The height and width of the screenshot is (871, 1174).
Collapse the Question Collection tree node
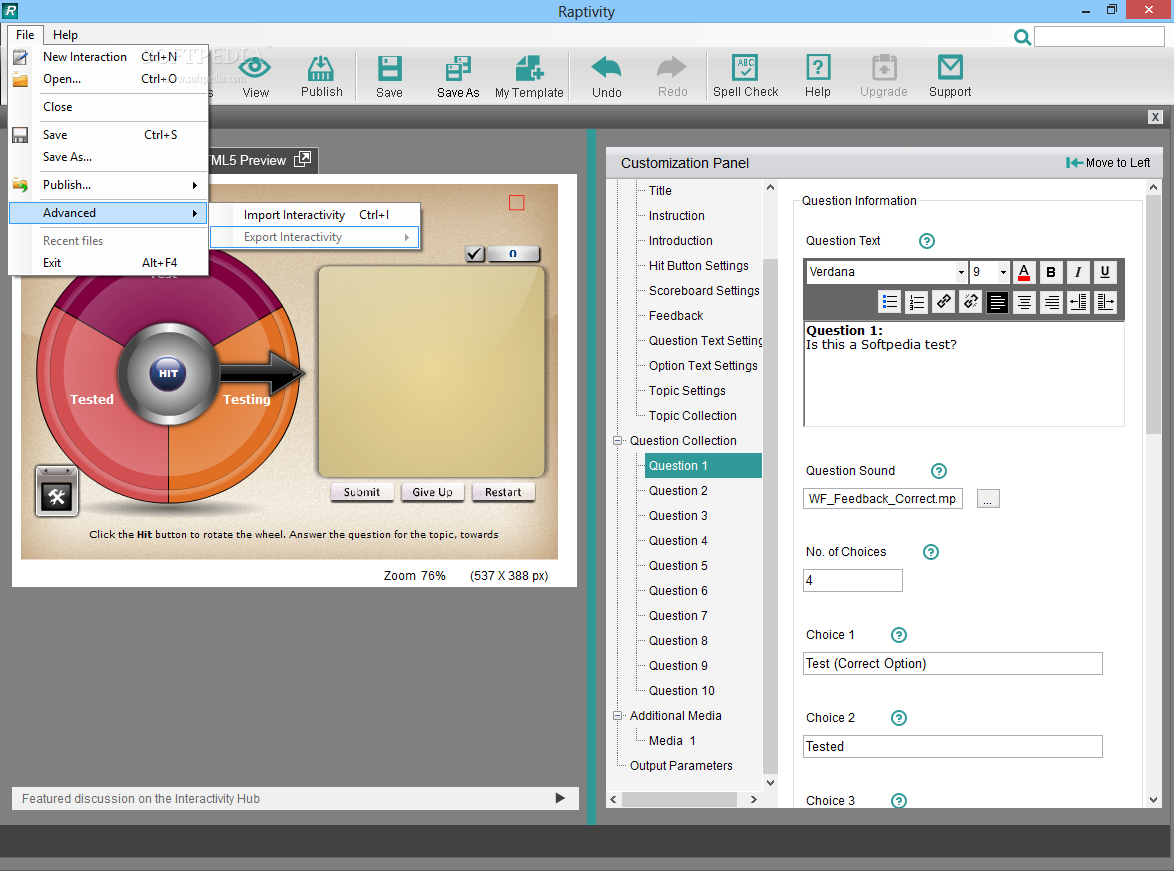coord(618,440)
